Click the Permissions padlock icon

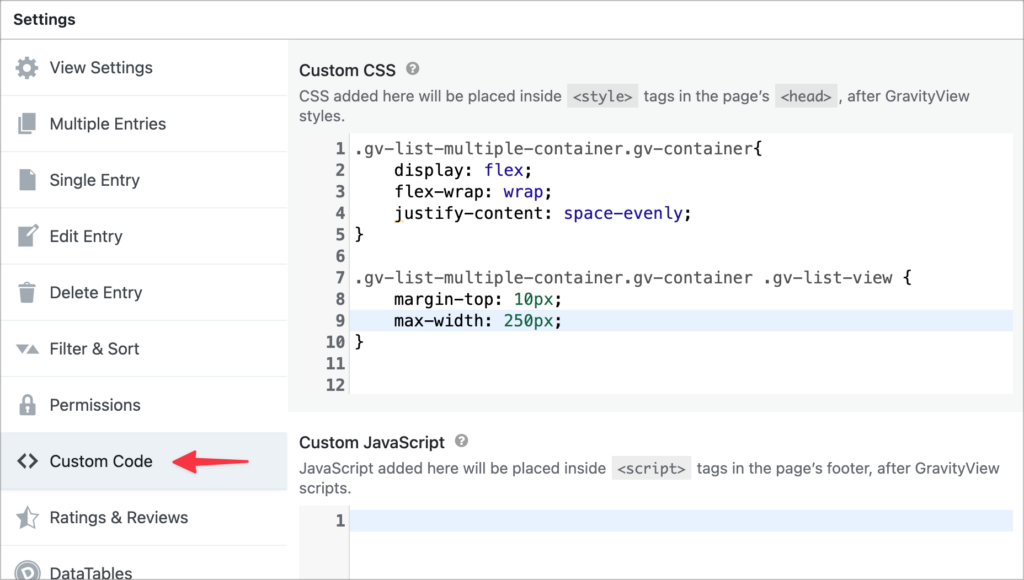coord(29,404)
